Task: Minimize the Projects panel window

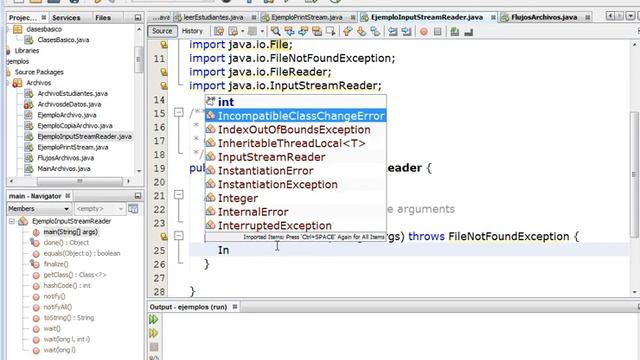Action: pos(138,18)
